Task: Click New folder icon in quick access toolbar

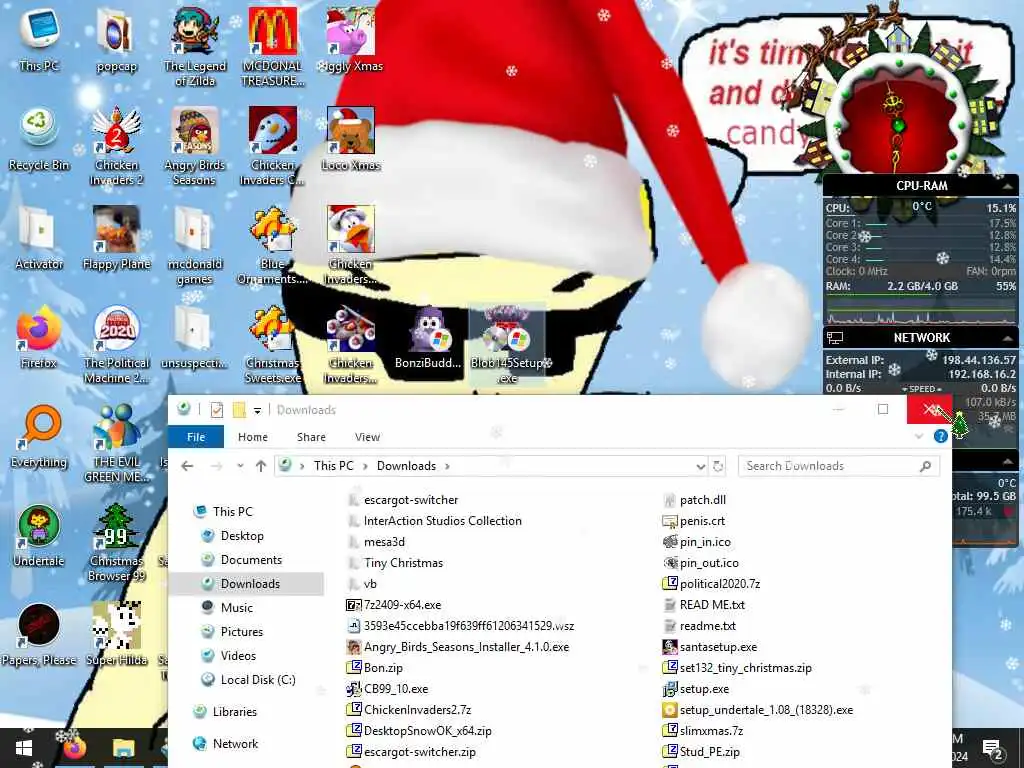Action: [239, 410]
